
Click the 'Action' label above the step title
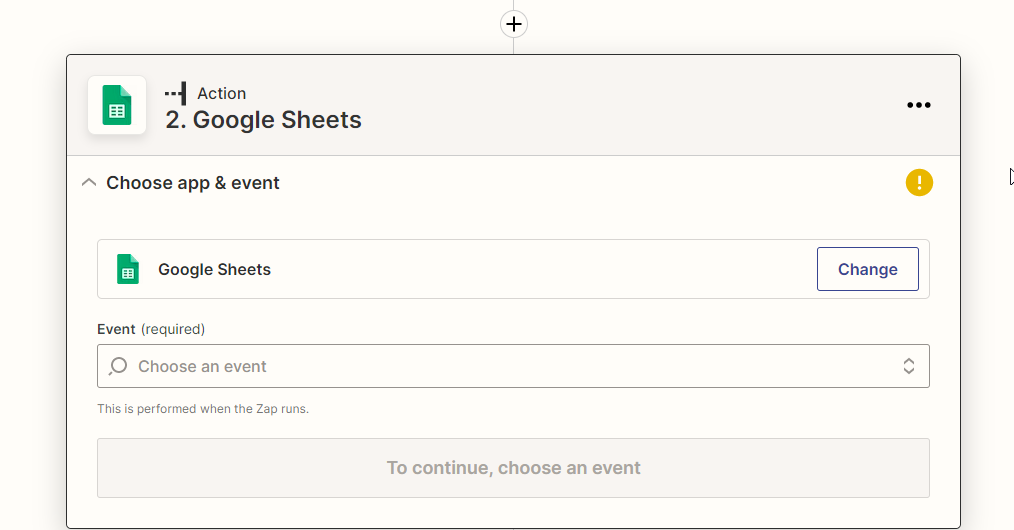221,93
